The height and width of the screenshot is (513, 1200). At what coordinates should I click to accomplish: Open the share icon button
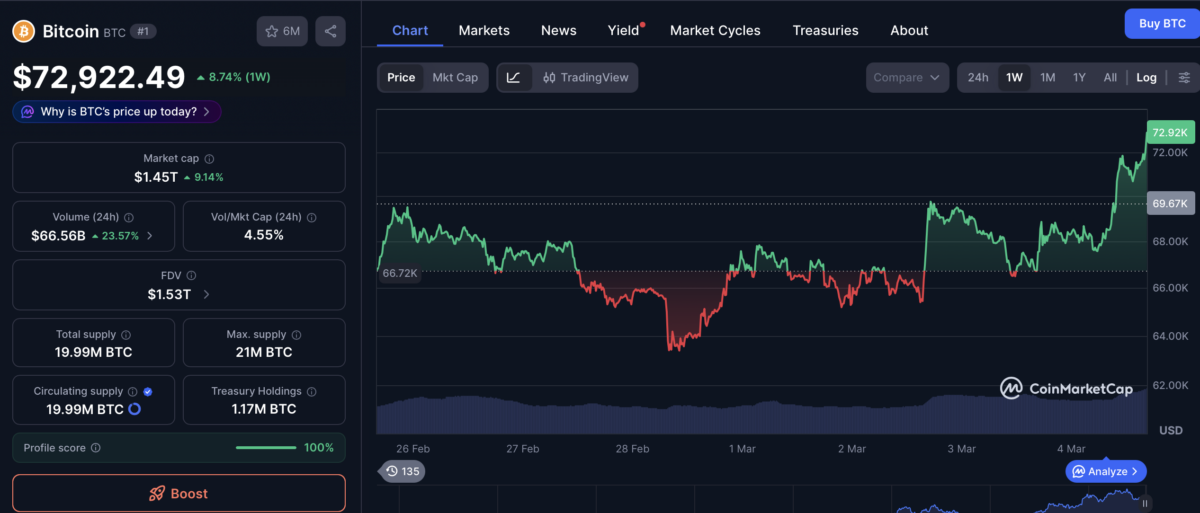330,31
